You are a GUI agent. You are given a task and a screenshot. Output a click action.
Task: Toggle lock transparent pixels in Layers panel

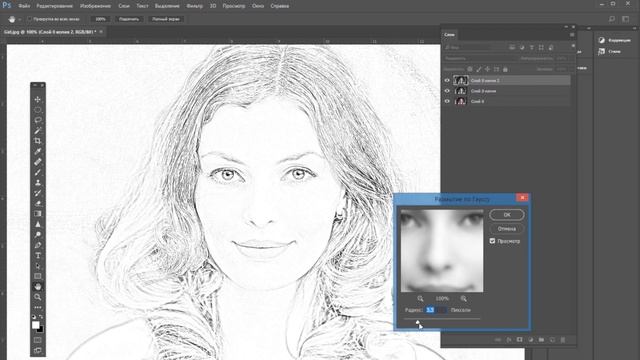(x=470, y=69)
